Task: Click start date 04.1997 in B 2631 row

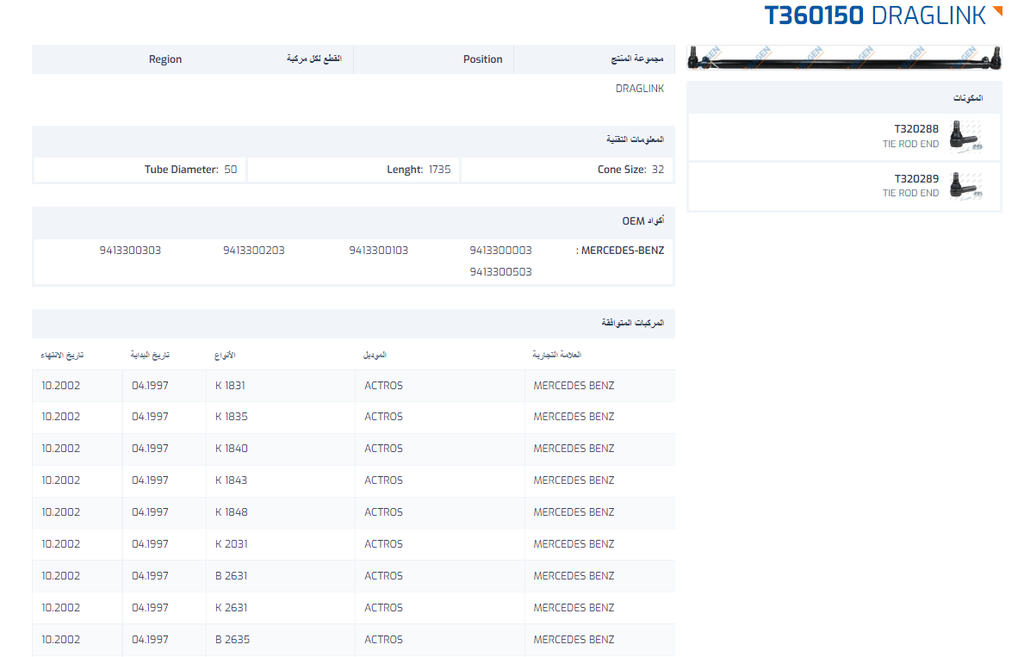Action: tap(150, 576)
